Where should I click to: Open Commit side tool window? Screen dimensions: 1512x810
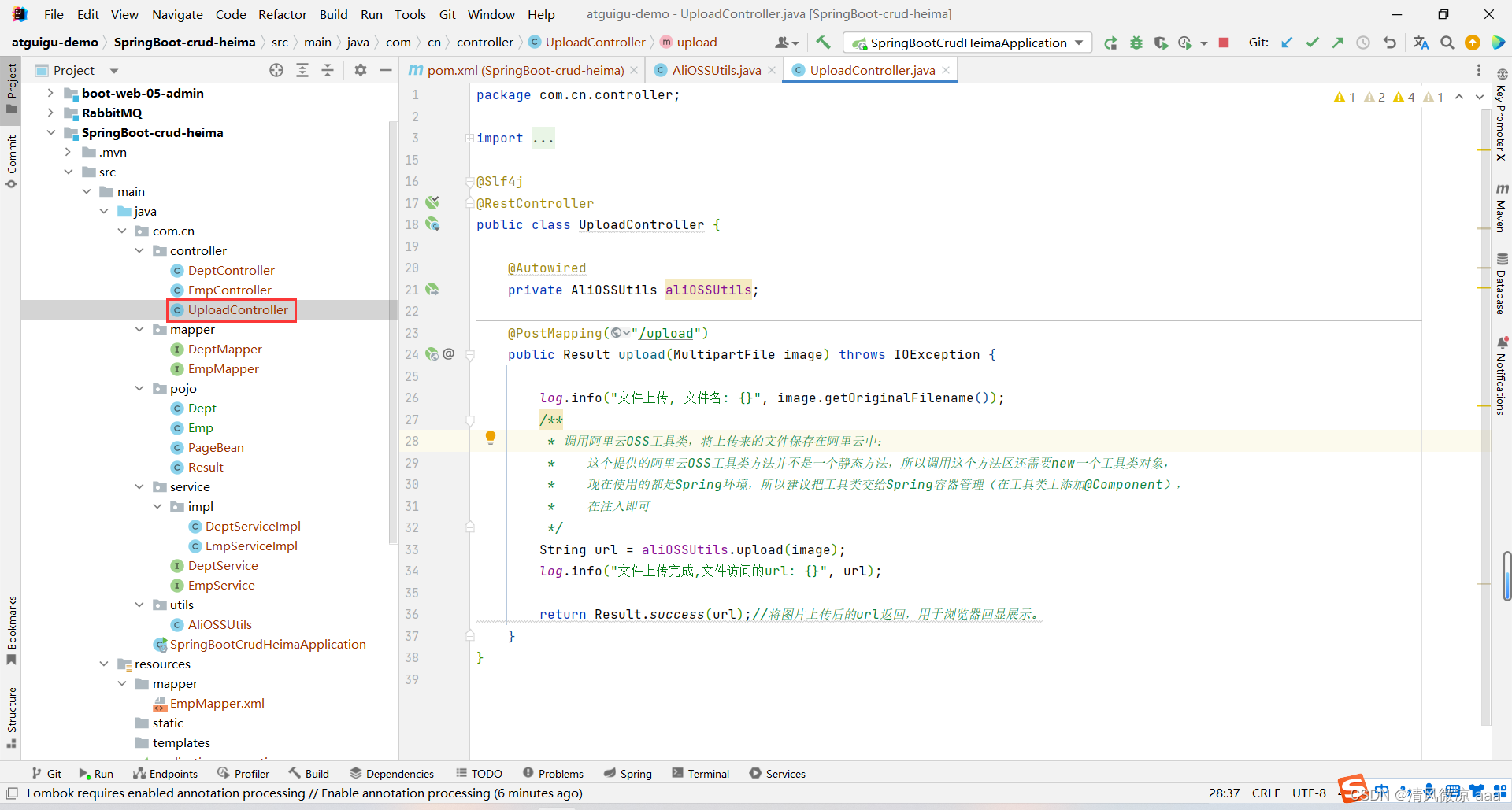coord(11,161)
